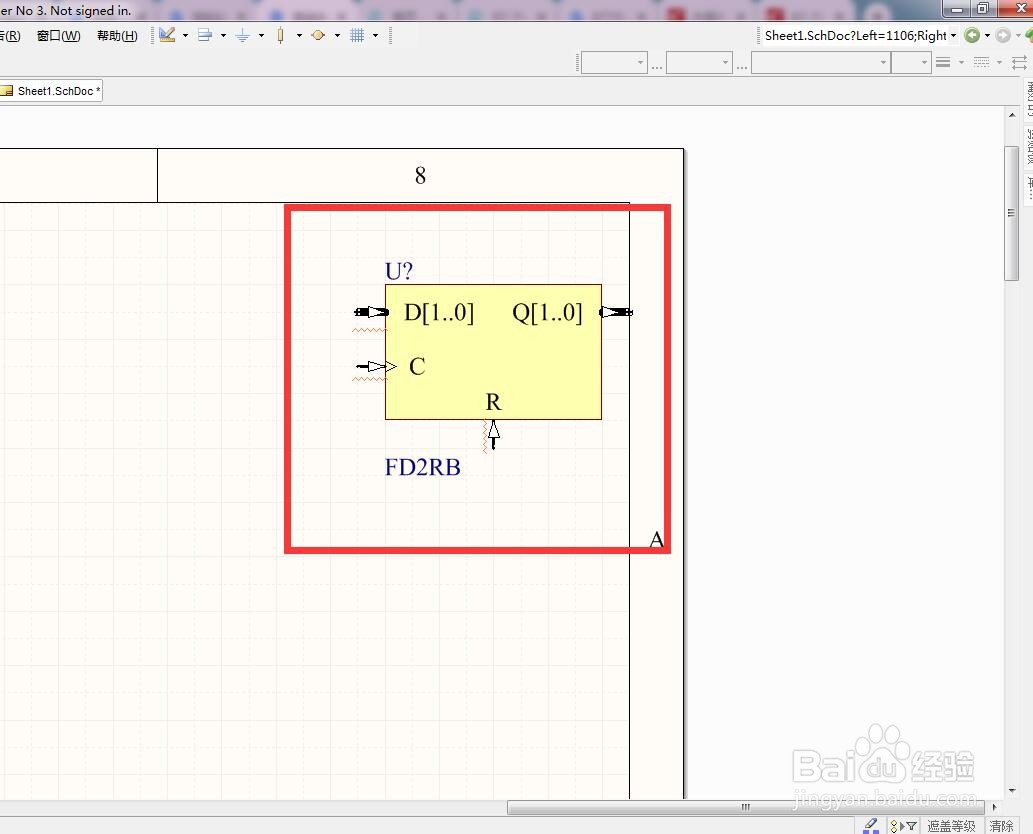Expand the grids dropdown arrow
This screenshot has height=834, width=1033.
click(x=376, y=36)
